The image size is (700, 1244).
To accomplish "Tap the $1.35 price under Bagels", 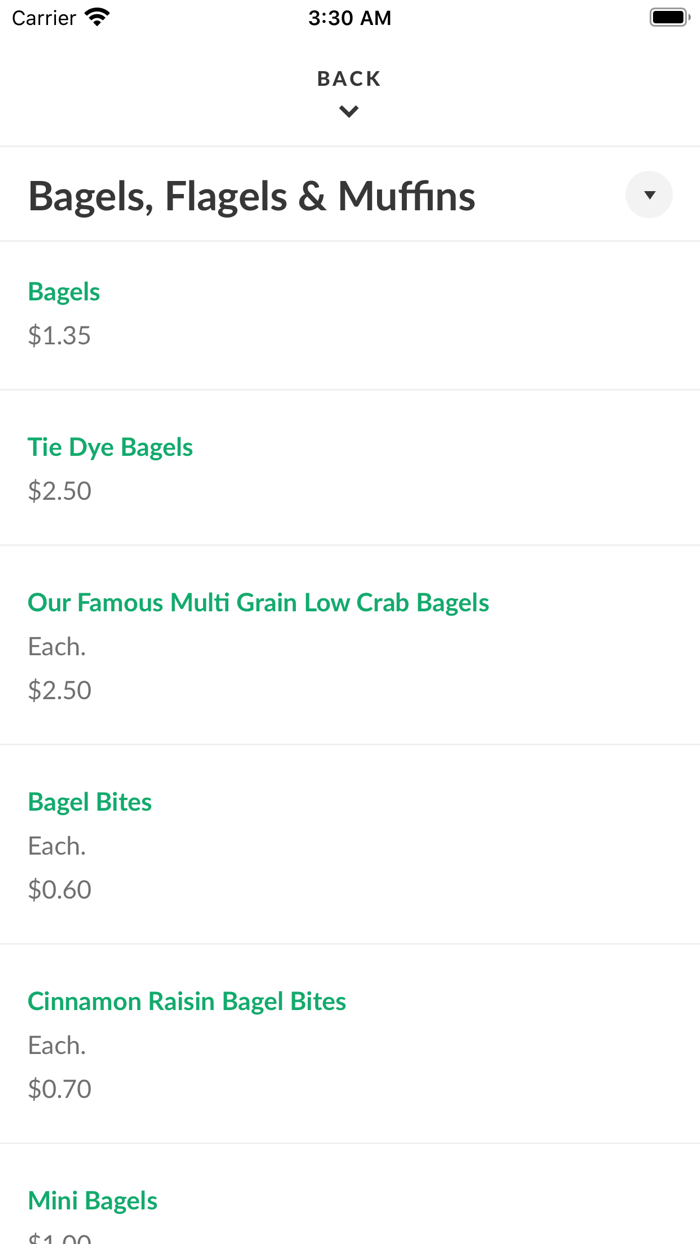I will pos(59,335).
